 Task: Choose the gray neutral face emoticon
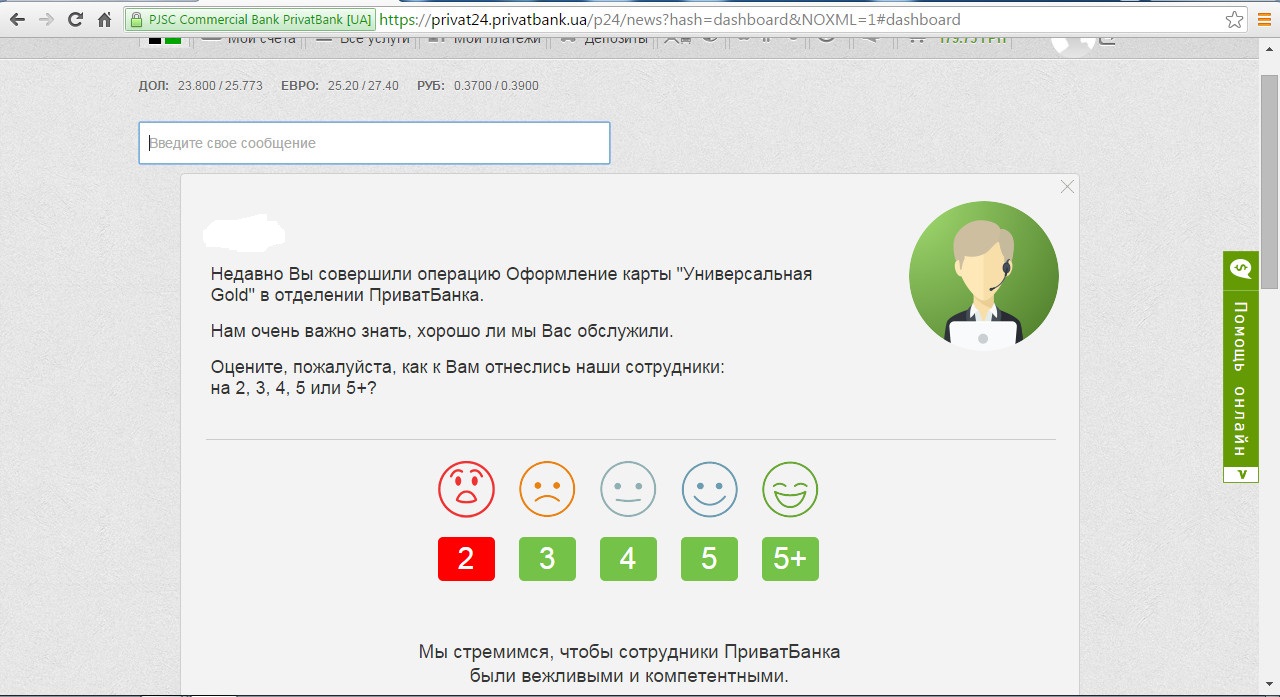(628, 489)
